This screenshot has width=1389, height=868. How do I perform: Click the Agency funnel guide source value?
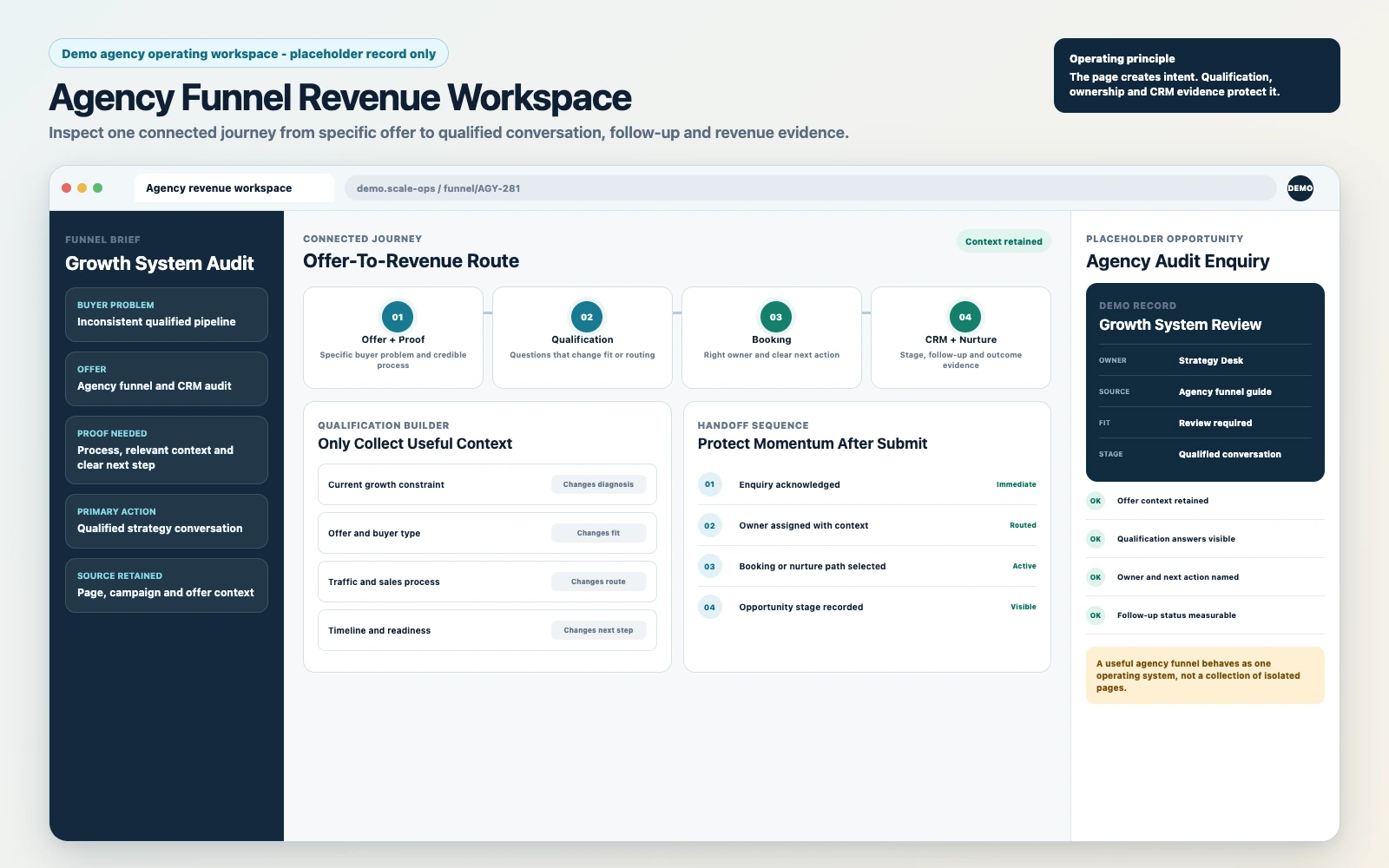tap(1225, 391)
